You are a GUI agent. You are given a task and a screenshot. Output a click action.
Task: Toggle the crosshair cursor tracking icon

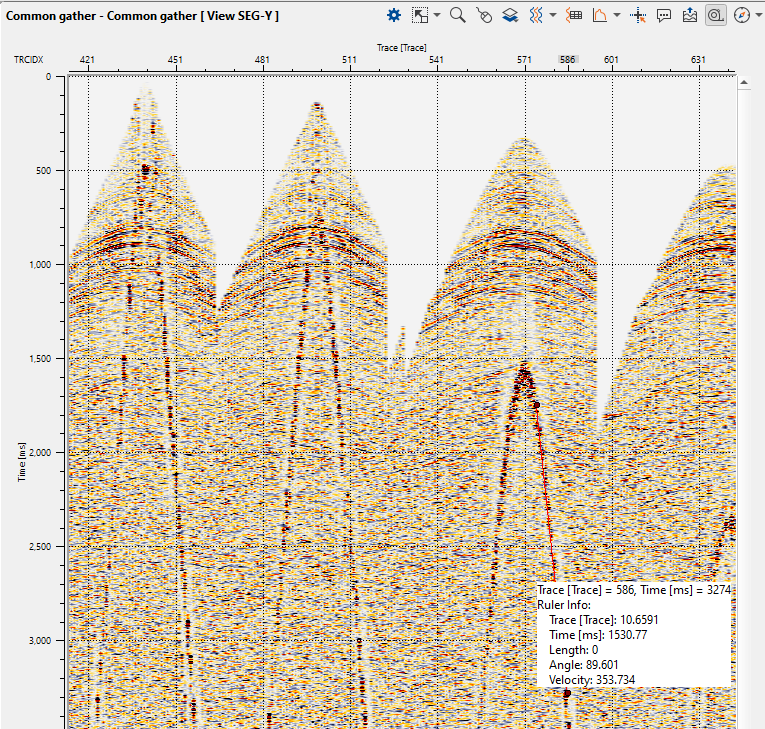[640, 15]
